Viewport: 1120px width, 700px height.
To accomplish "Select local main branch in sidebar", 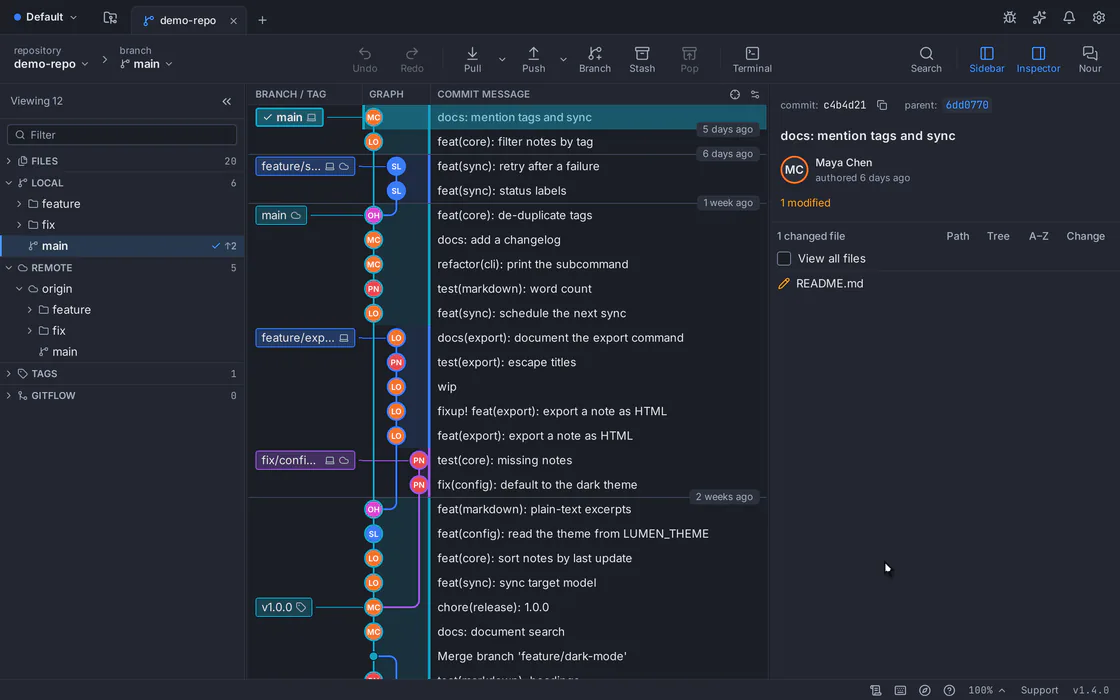I will coord(122,246).
